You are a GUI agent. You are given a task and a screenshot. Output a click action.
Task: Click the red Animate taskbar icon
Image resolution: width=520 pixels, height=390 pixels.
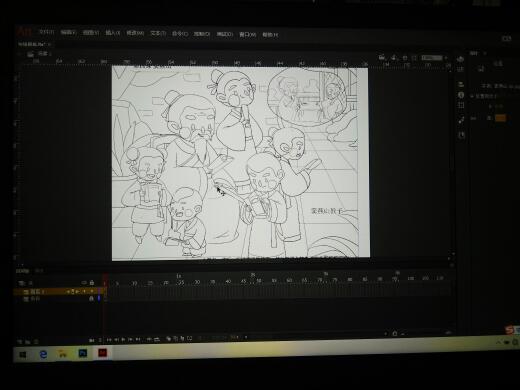[x=102, y=353]
